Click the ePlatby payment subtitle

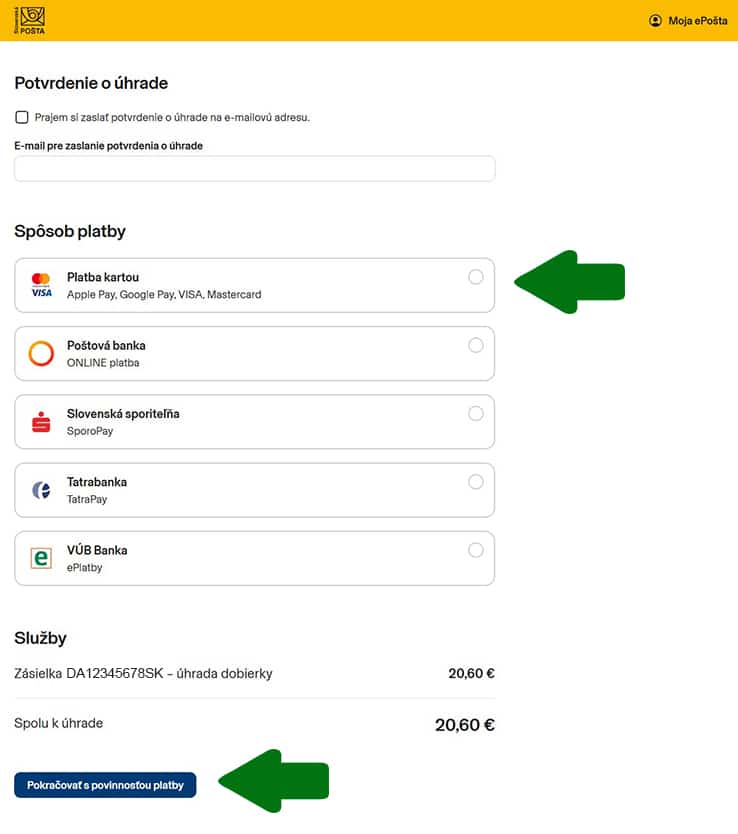[x=85, y=567]
